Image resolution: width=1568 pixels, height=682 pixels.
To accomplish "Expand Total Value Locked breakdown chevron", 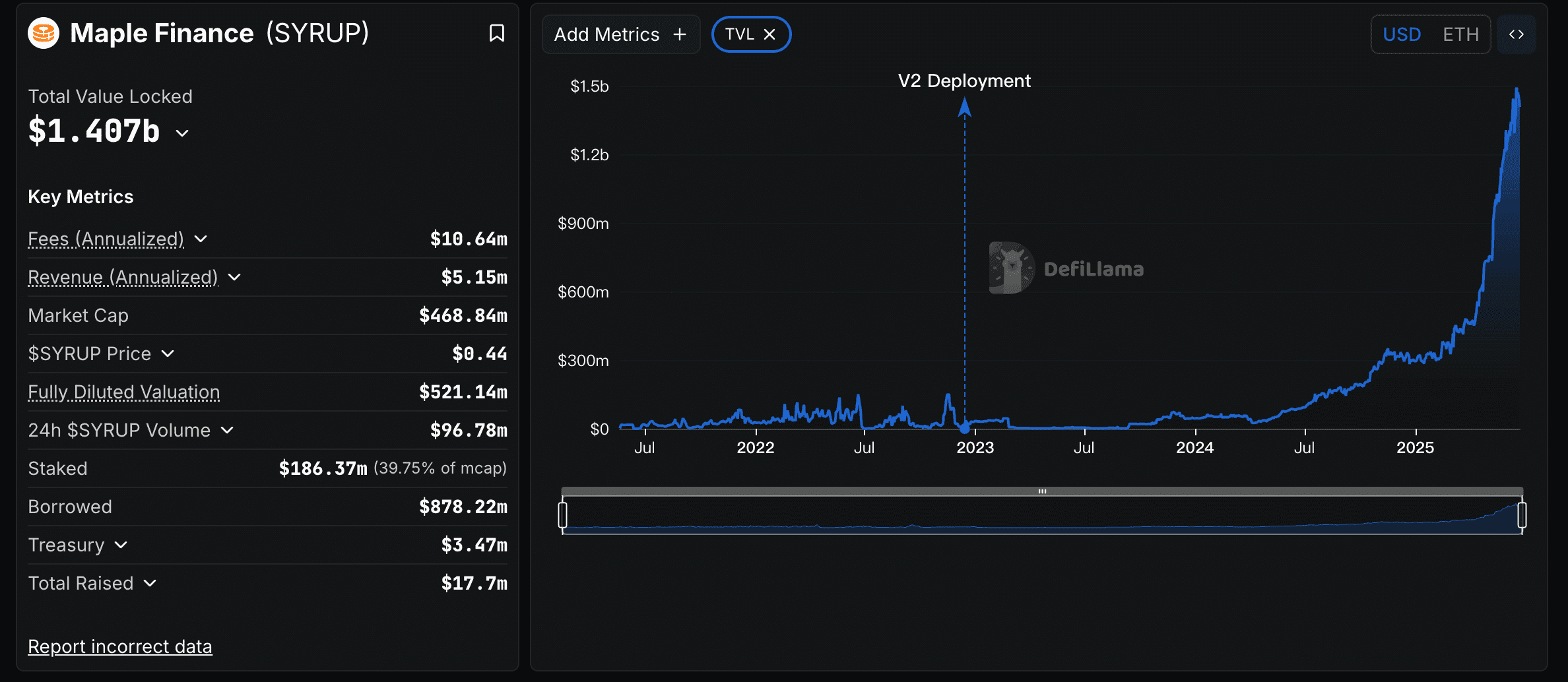I will pos(182,133).
